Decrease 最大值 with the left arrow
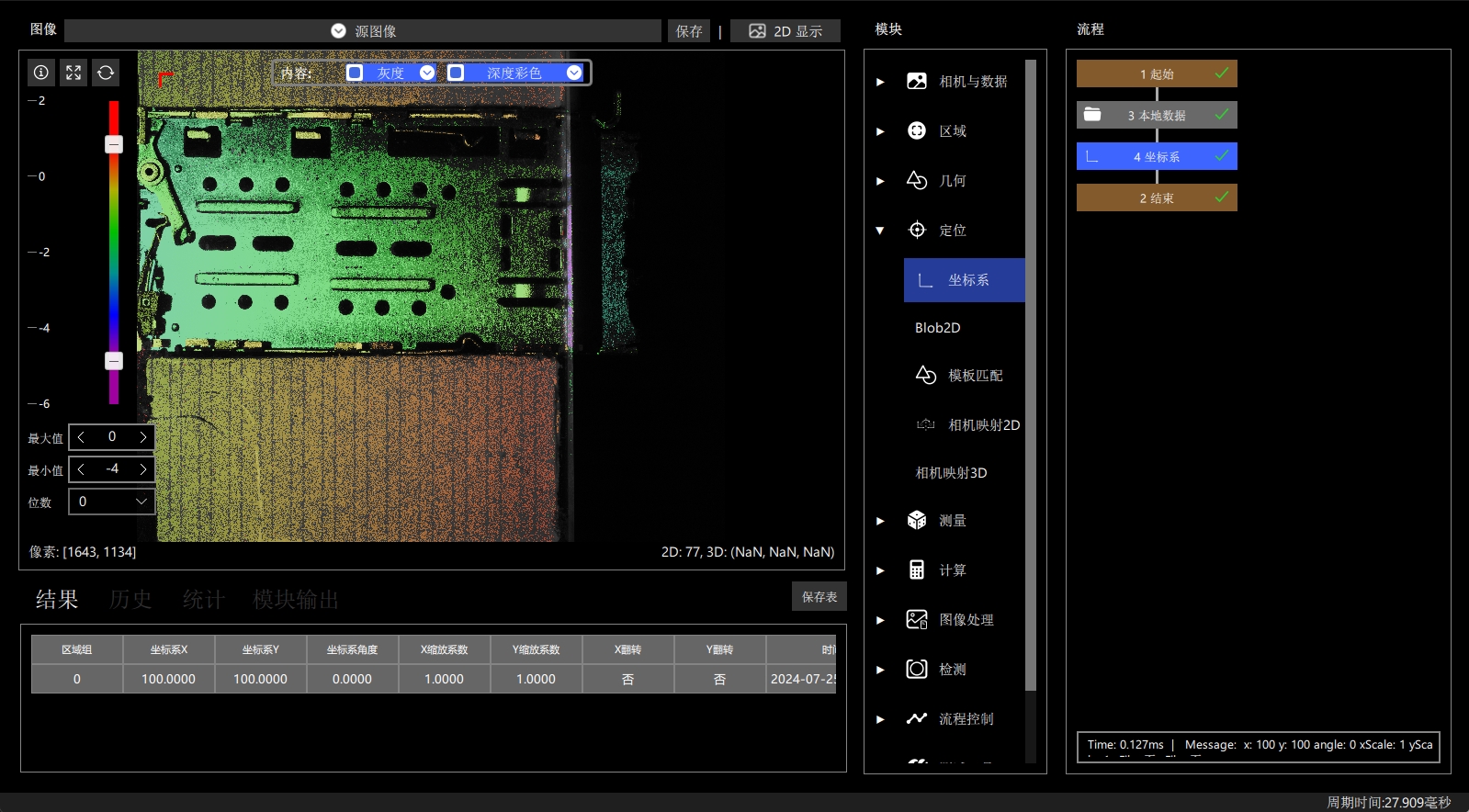Viewport: 1469px width, 812px height. pos(81,437)
